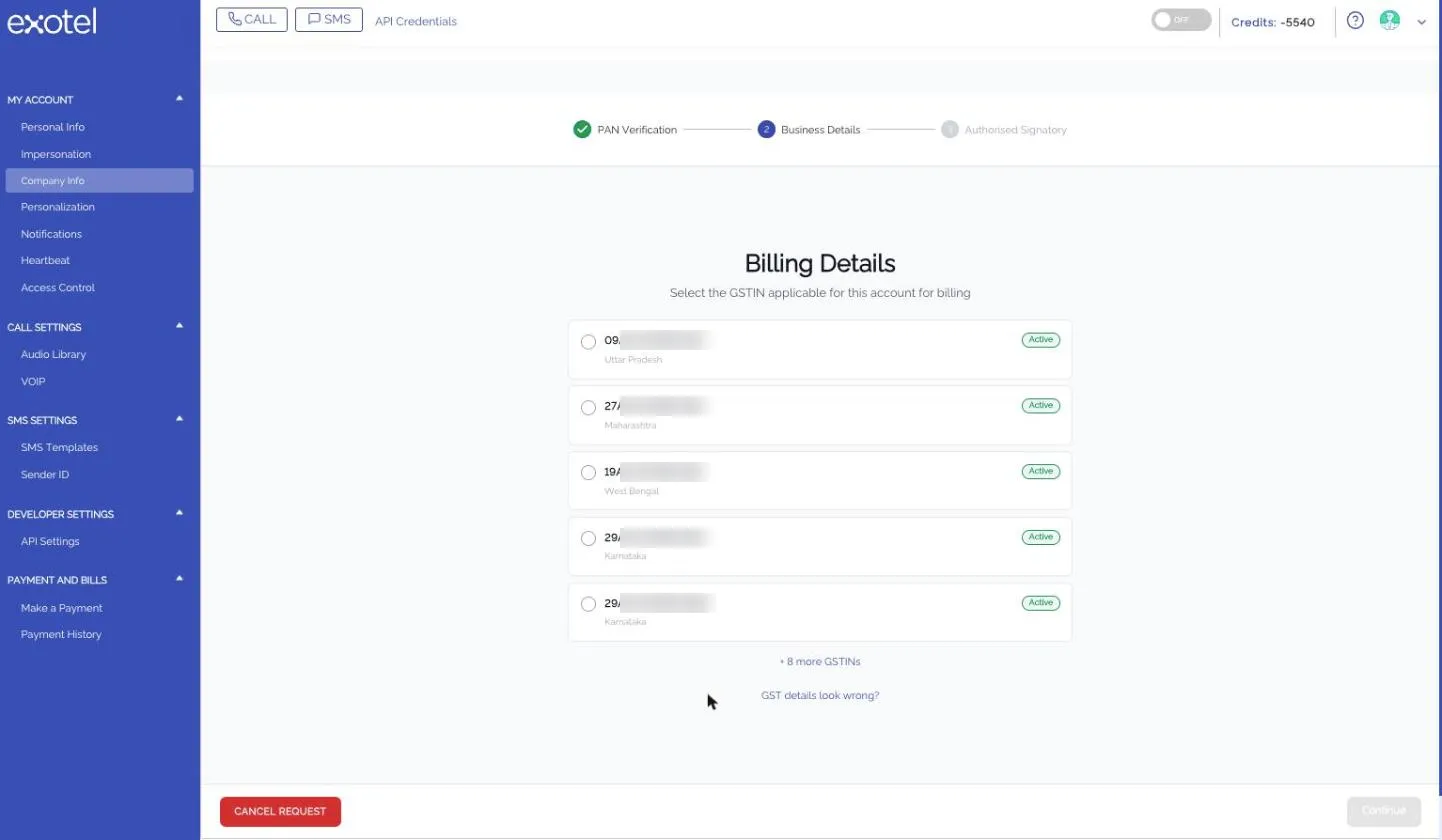This screenshot has height=840, width=1442.
Task: Click the Authorised Signatory step circle
Action: click(x=950, y=129)
